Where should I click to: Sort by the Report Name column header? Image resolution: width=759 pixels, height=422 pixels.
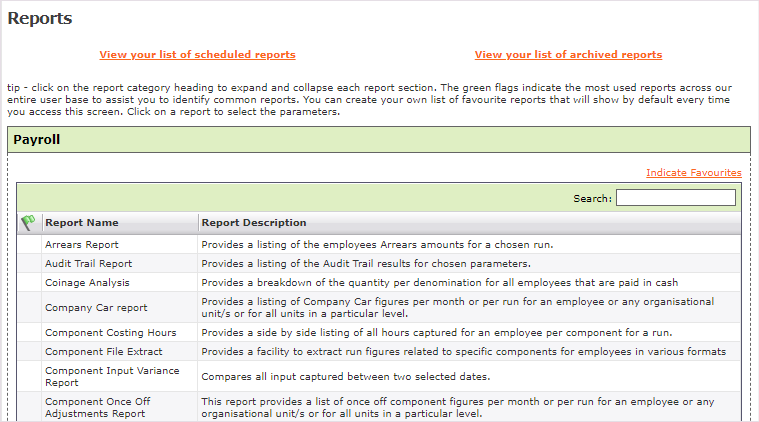tap(82, 223)
